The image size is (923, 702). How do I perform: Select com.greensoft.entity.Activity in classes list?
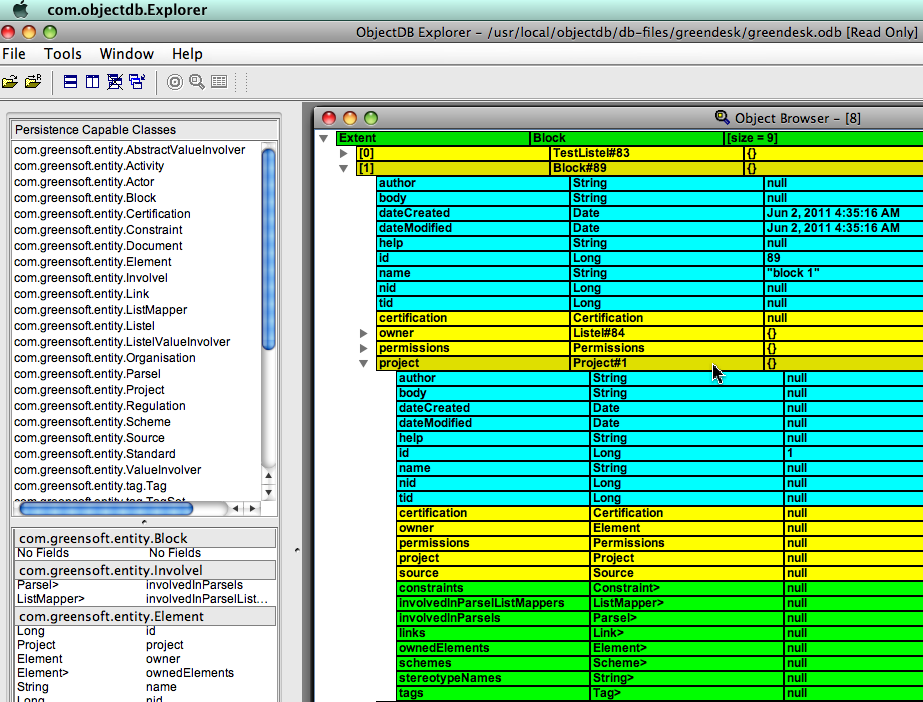89,166
